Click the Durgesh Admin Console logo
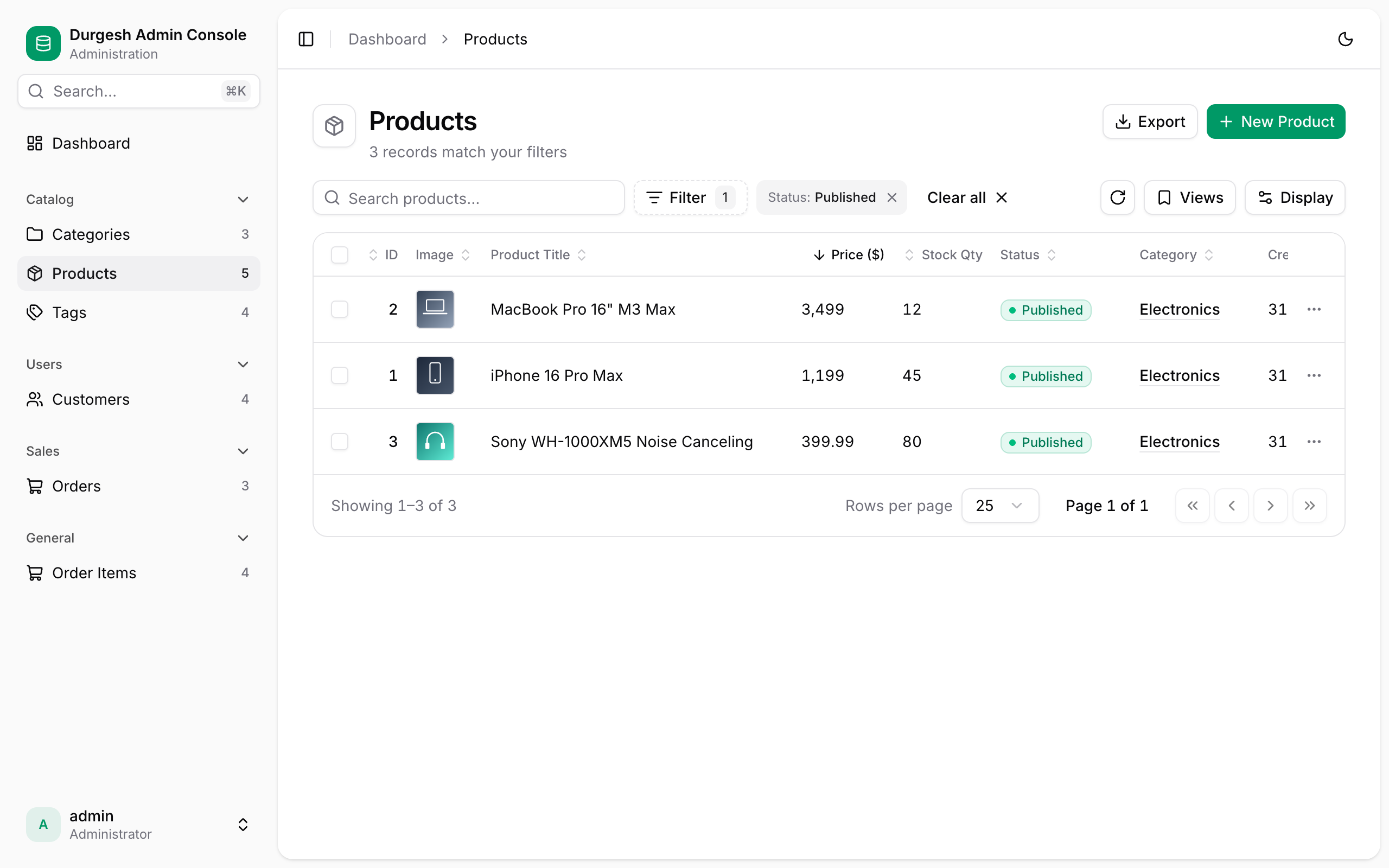Image resolution: width=1389 pixels, height=868 pixels. (x=43, y=43)
